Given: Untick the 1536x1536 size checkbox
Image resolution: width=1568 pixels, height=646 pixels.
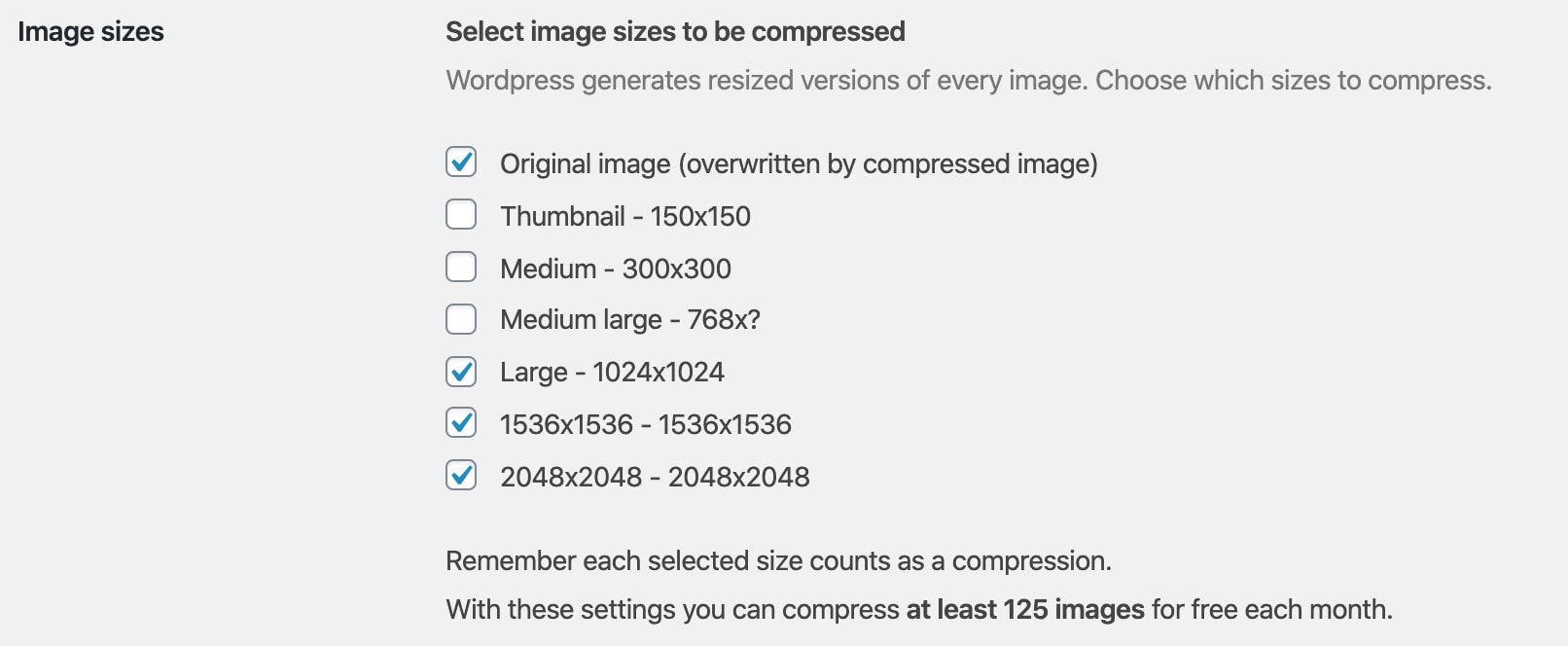Looking at the screenshot, I should coord(461,423).
